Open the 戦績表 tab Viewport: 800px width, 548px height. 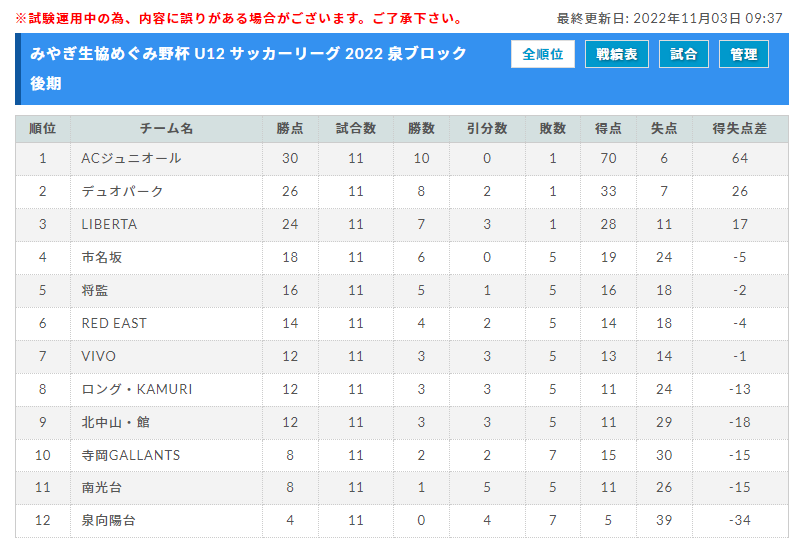point(616,54)
